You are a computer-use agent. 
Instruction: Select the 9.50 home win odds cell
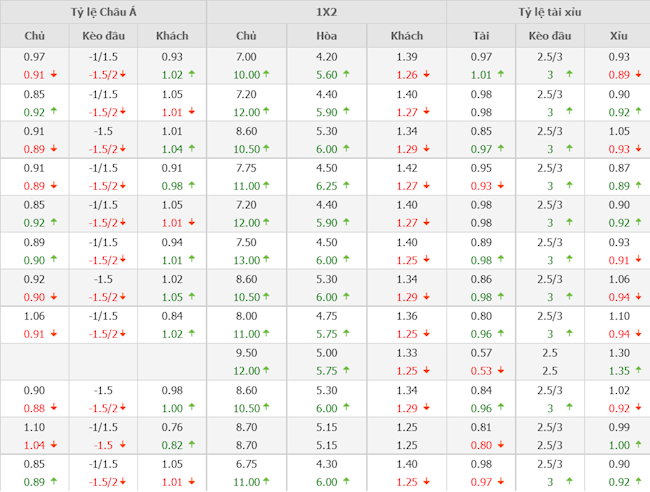click(x=246, y=353)
